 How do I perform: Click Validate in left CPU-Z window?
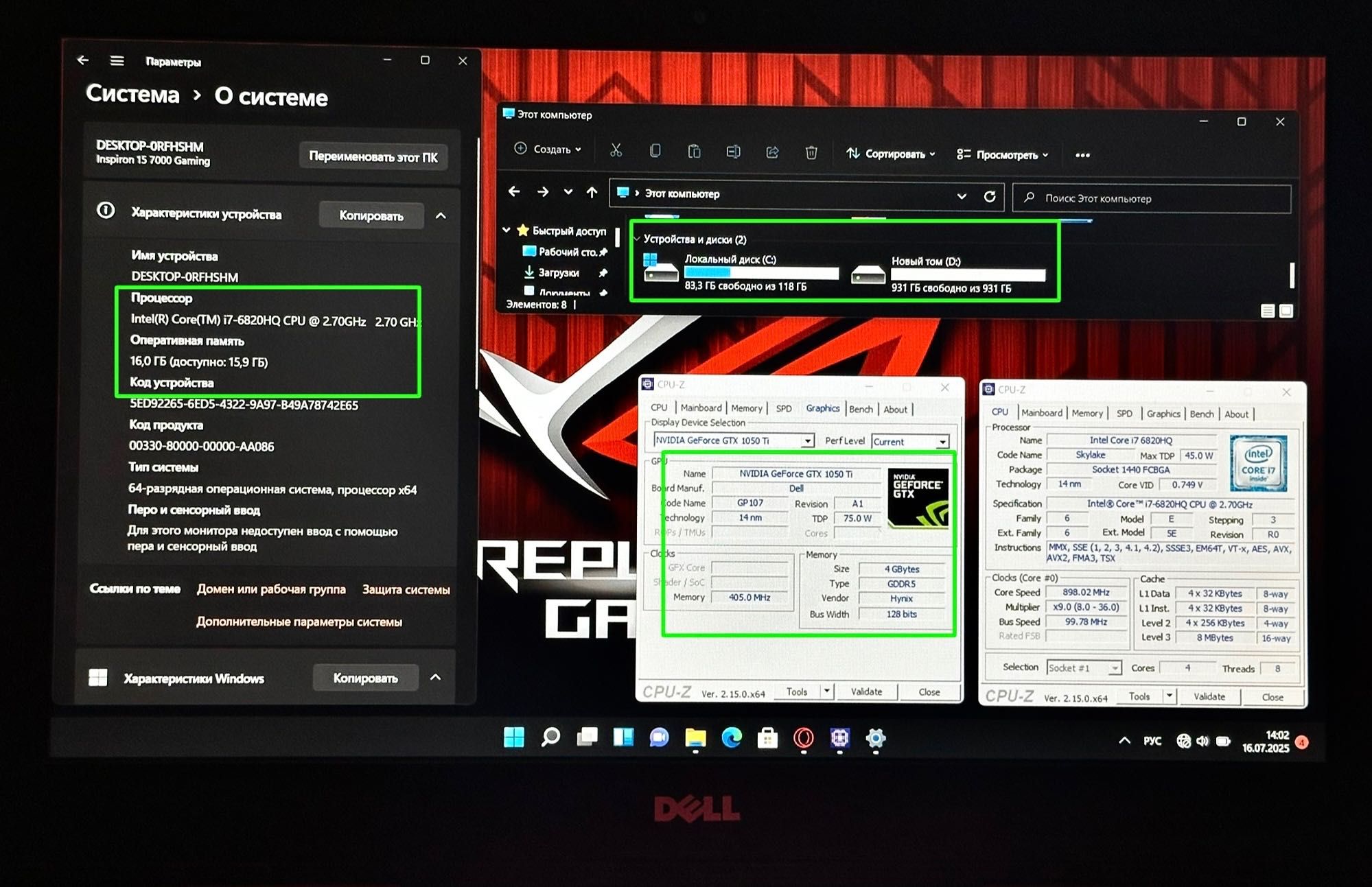(x=866, y=691)
